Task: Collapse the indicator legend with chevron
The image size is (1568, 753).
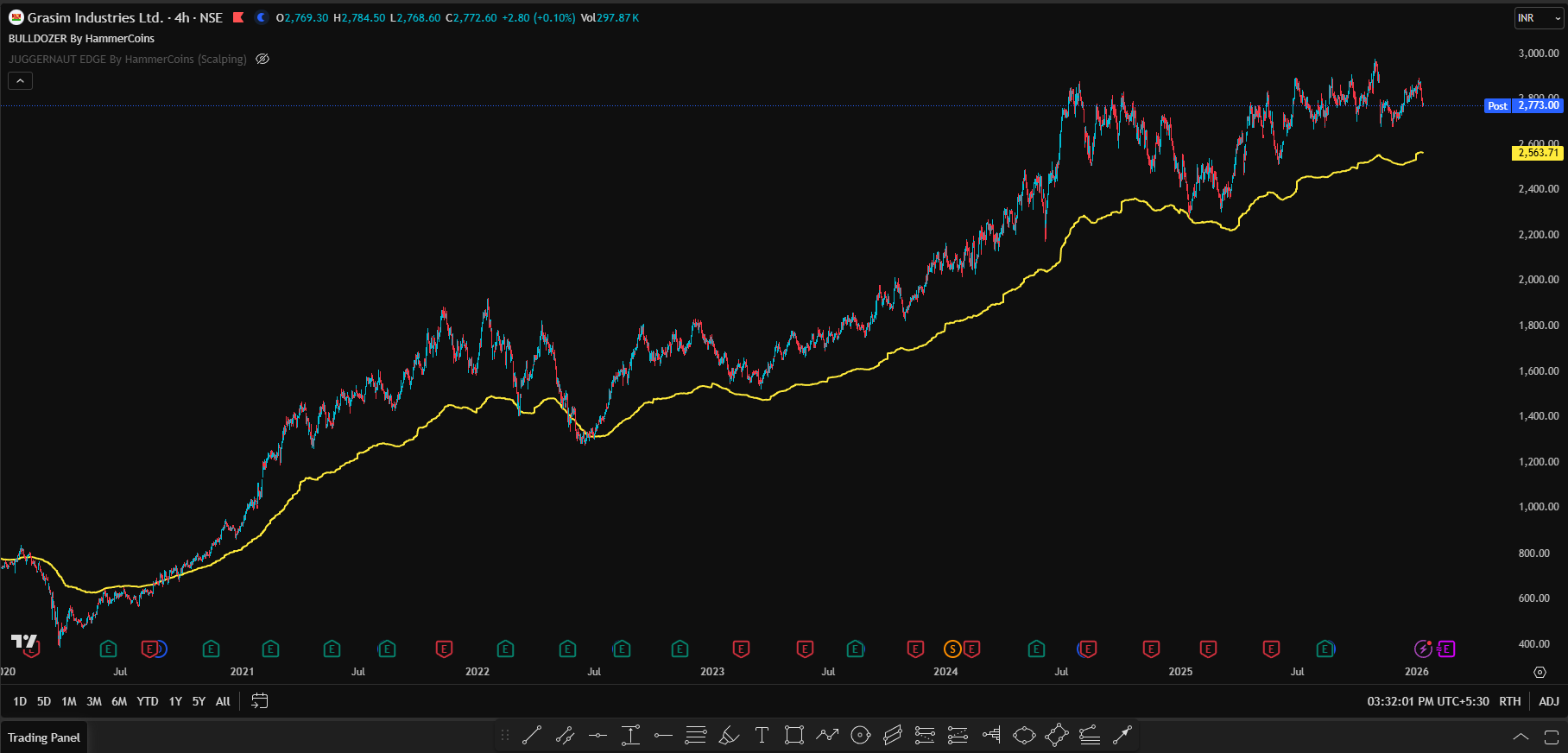Action: 21,81
